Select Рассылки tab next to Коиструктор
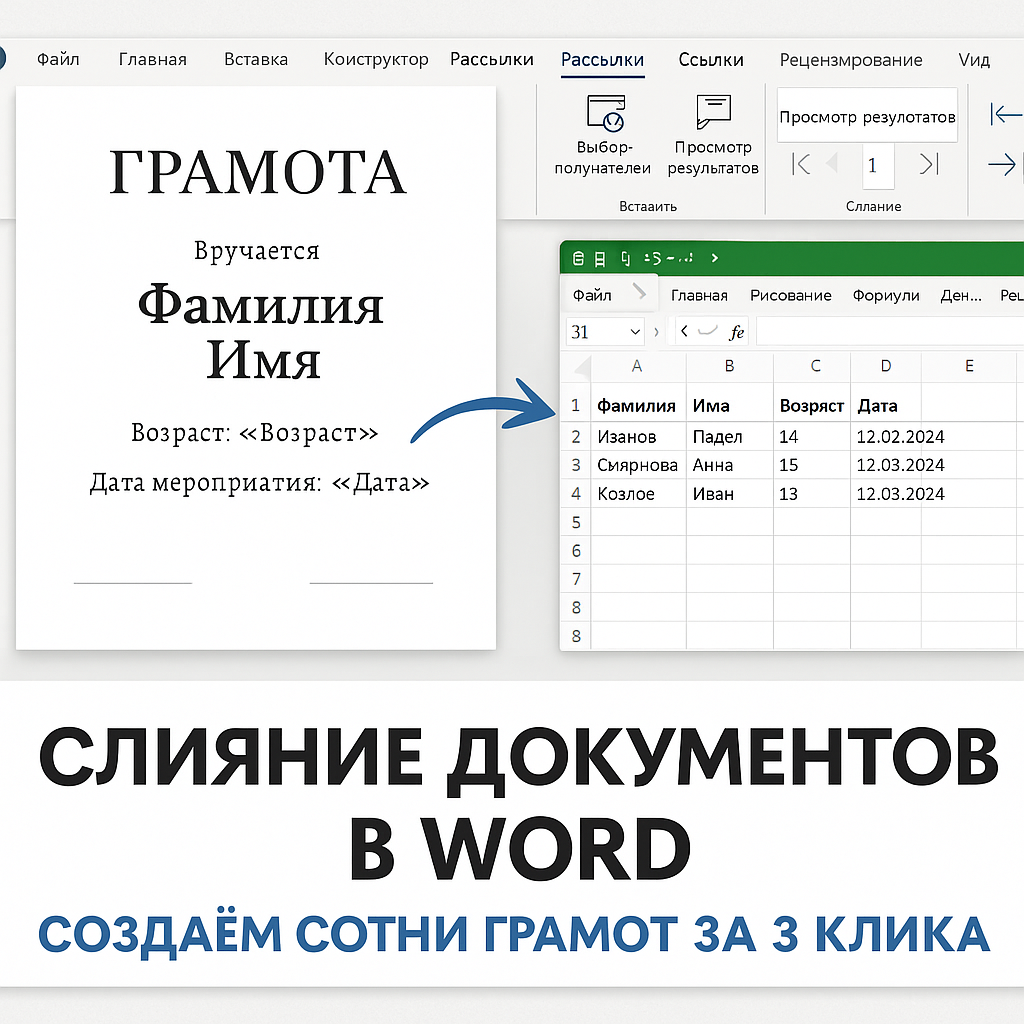The width and height of the screenshot is (1024, 1024). [492, 59]
